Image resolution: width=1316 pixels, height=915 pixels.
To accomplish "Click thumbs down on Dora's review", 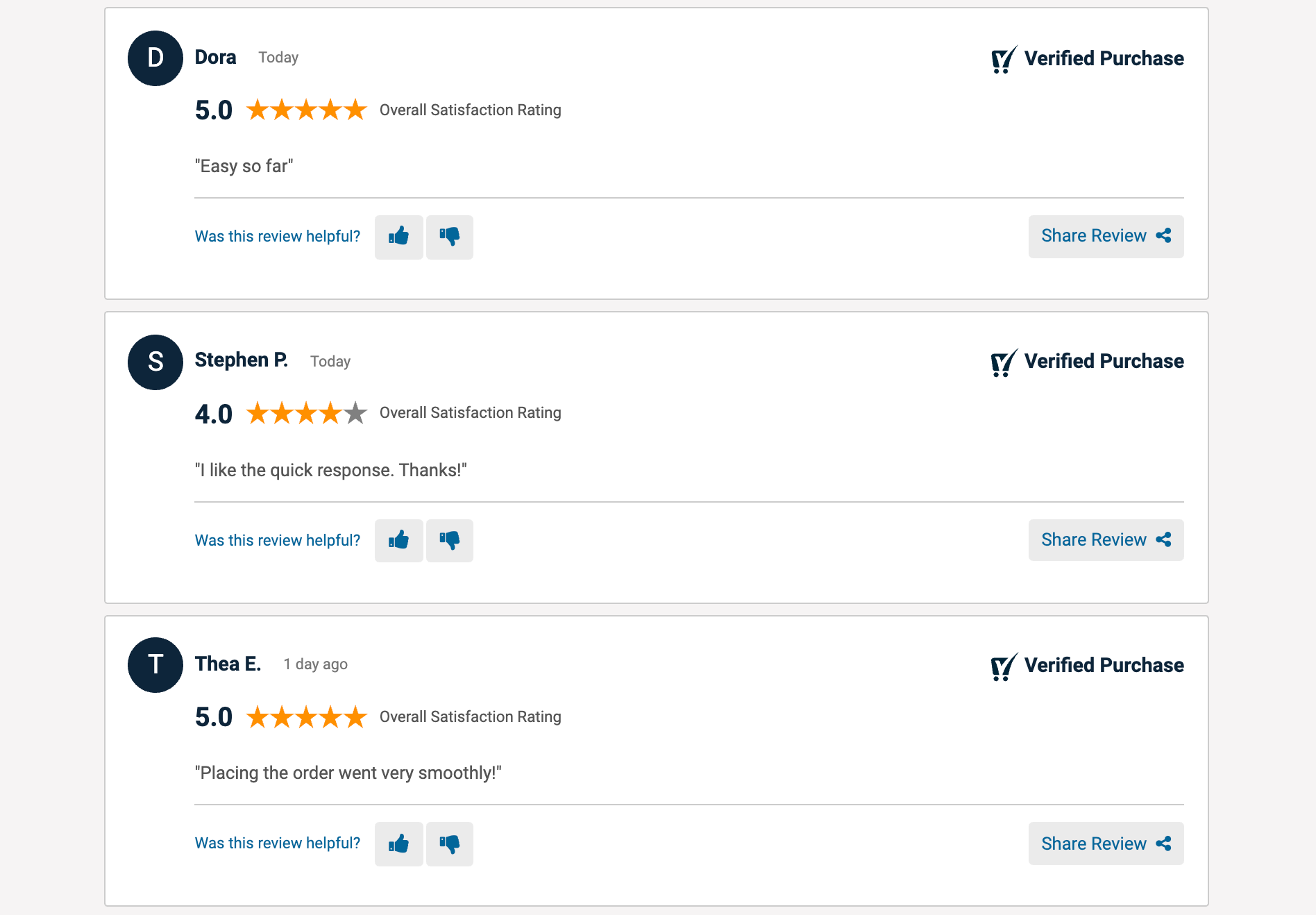I will 450,237.
